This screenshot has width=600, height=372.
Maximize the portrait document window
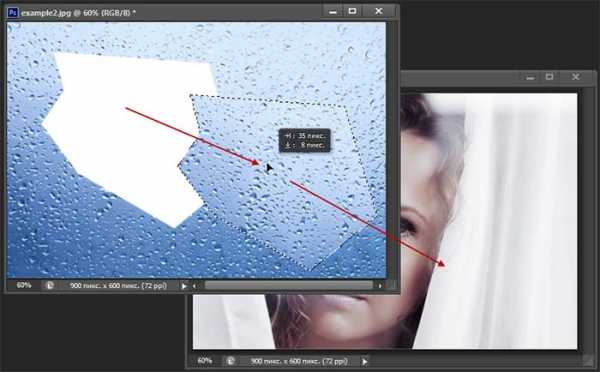(x=549, y=77)
